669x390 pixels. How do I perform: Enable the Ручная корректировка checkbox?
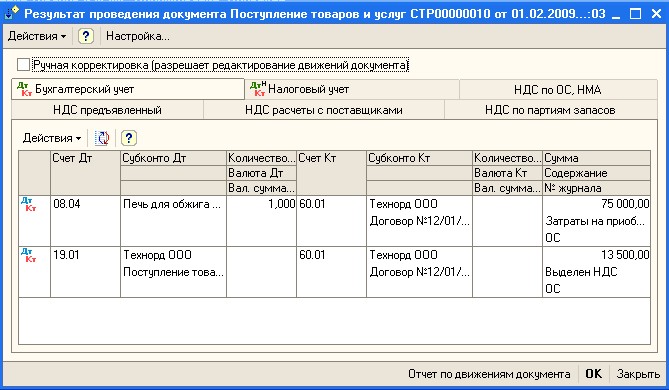pos(23,65)
